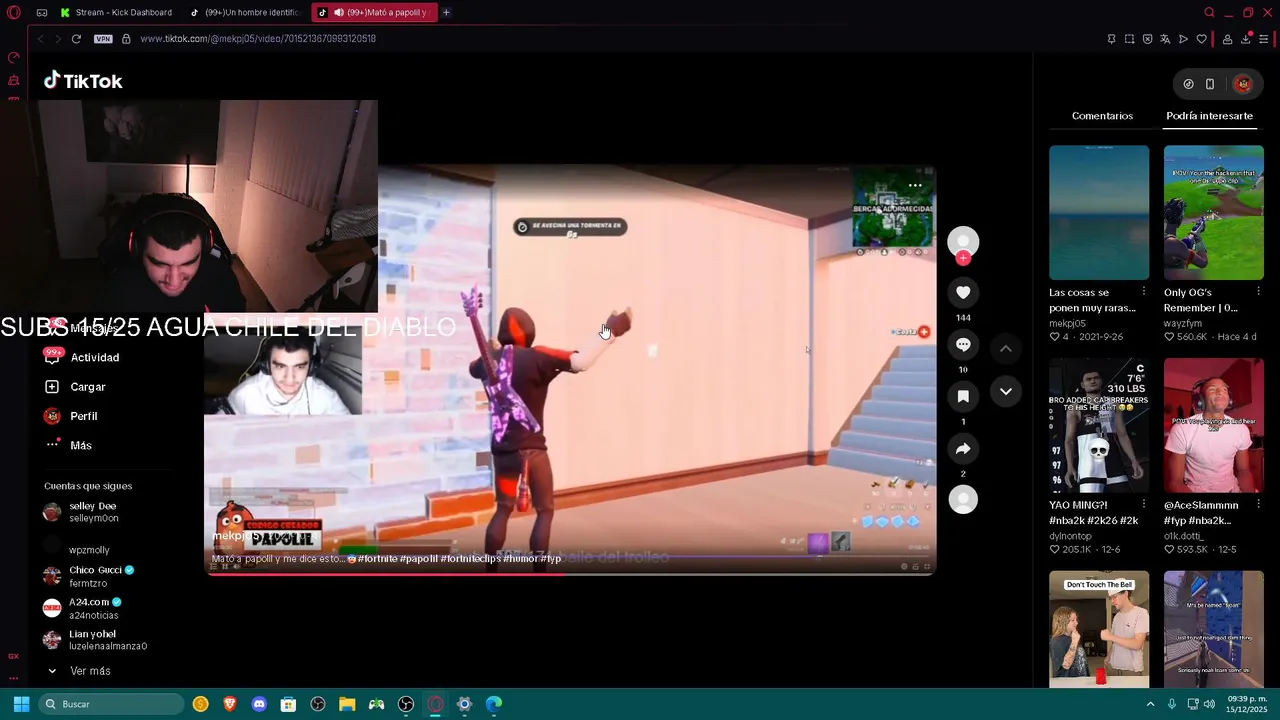Toggle Opera VPN badge

coord(103,38)
